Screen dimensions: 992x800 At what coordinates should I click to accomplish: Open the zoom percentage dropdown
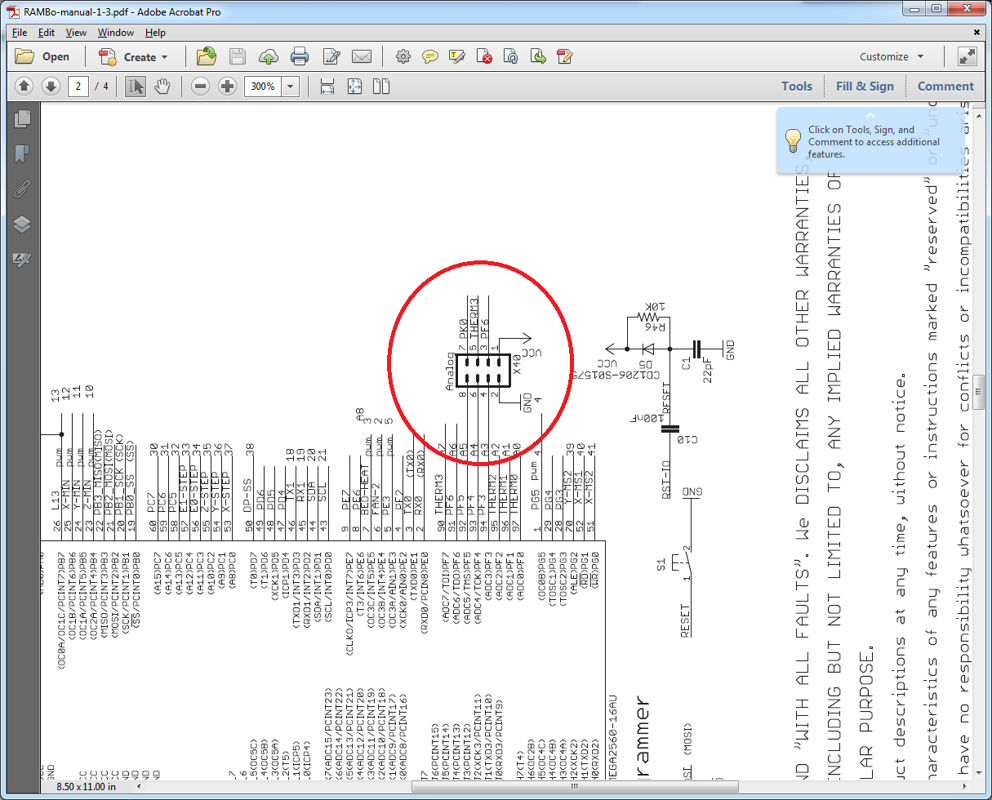pyautogui.click(x=290, y=87)
